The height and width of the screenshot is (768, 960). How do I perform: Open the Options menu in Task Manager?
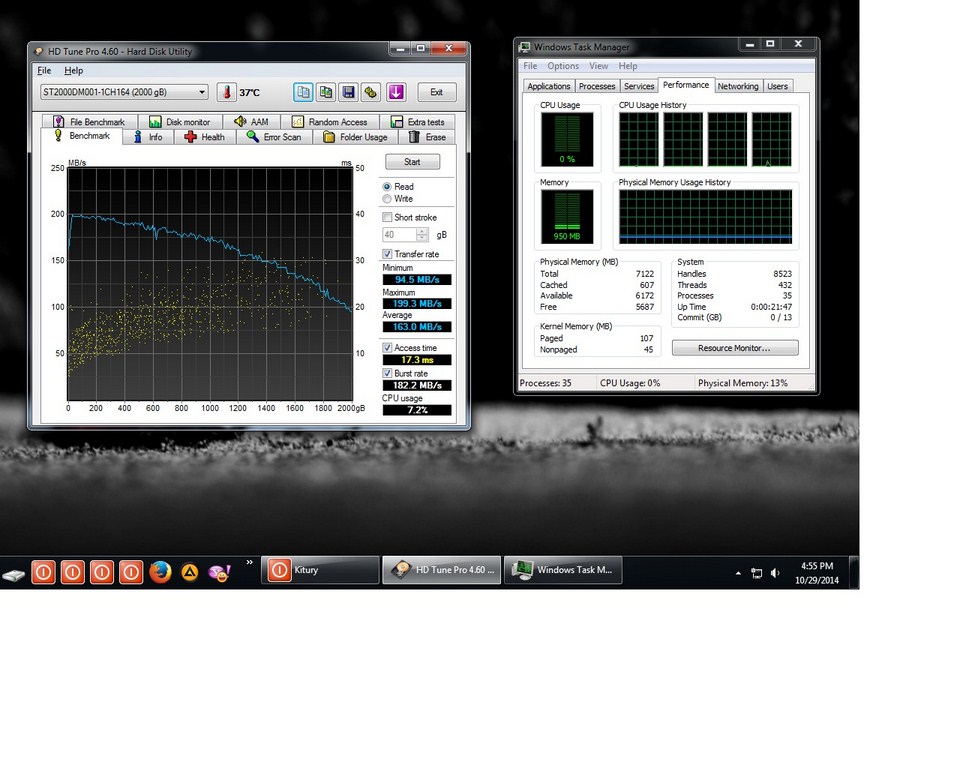(x=563, y=66)
